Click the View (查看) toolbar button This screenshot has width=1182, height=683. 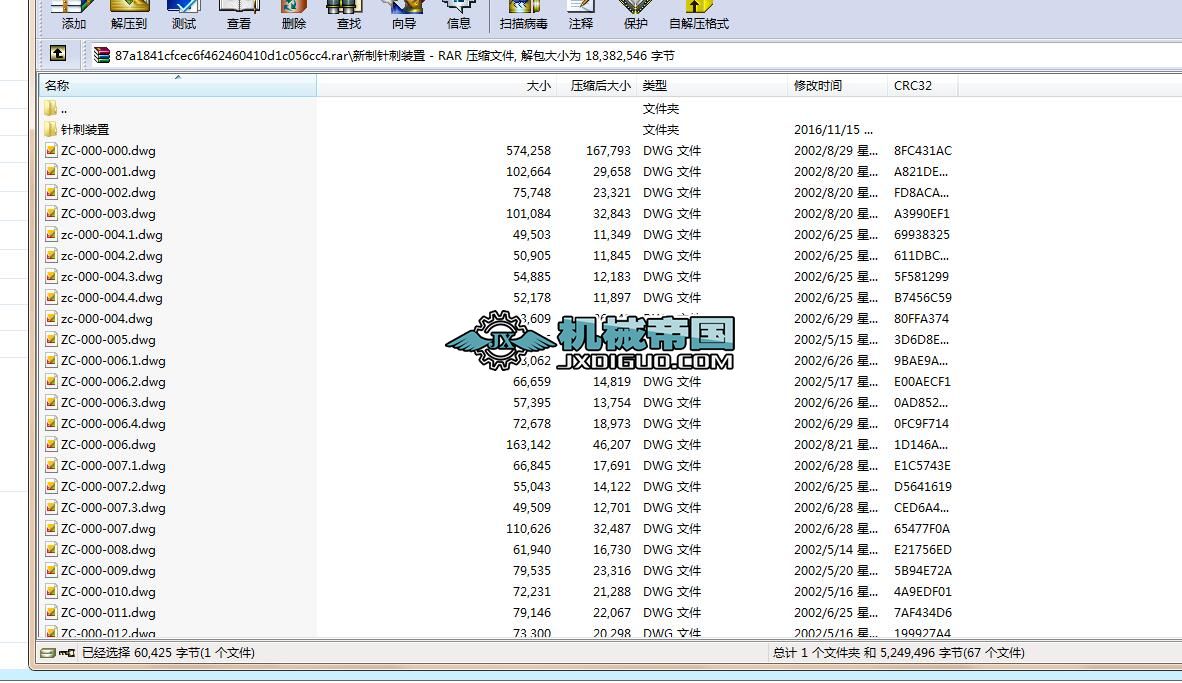coord(239,16)
